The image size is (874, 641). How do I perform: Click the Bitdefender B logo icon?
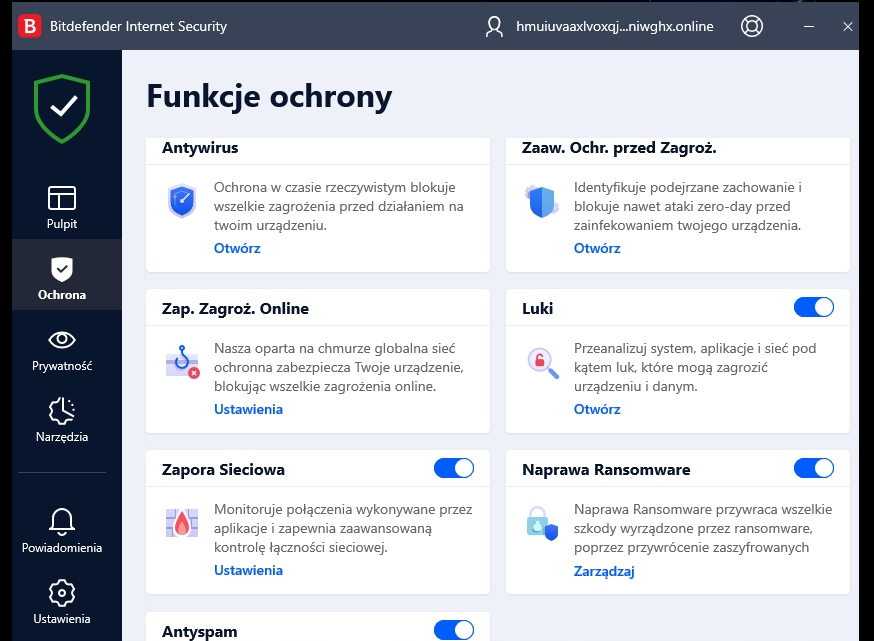click(x=30, y=26)
